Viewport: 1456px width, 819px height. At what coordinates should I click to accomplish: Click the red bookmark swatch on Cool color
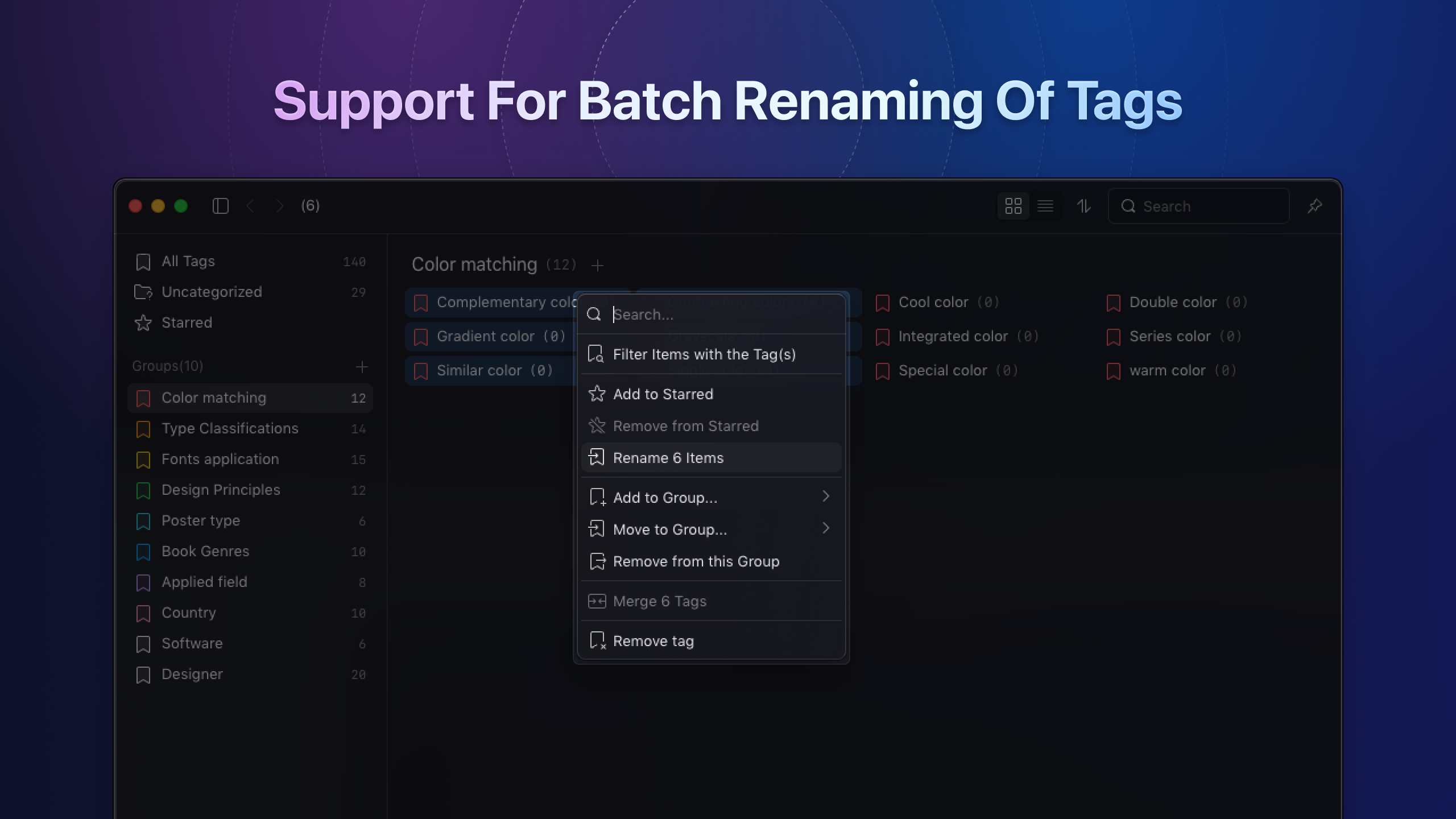882,302
